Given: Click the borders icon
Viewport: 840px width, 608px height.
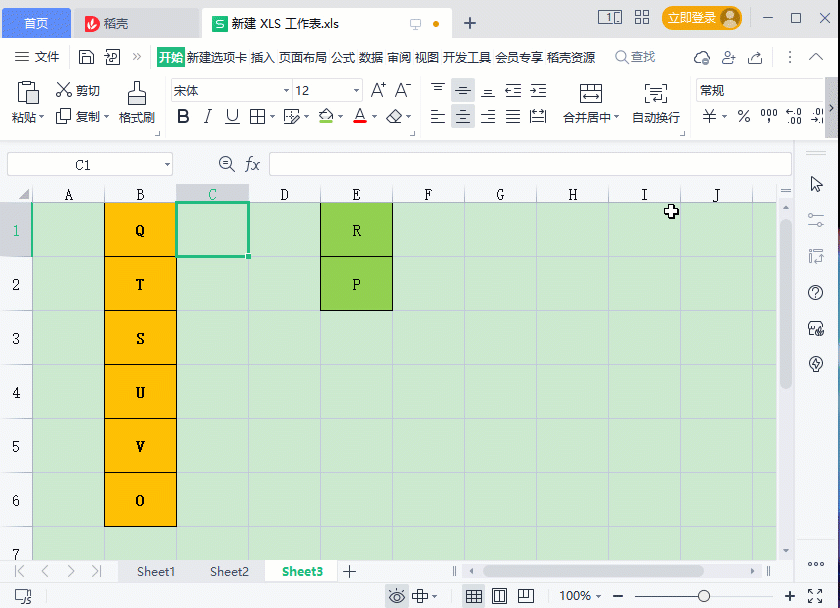Looking at the screenshot, I should click(x=258, y=116).
